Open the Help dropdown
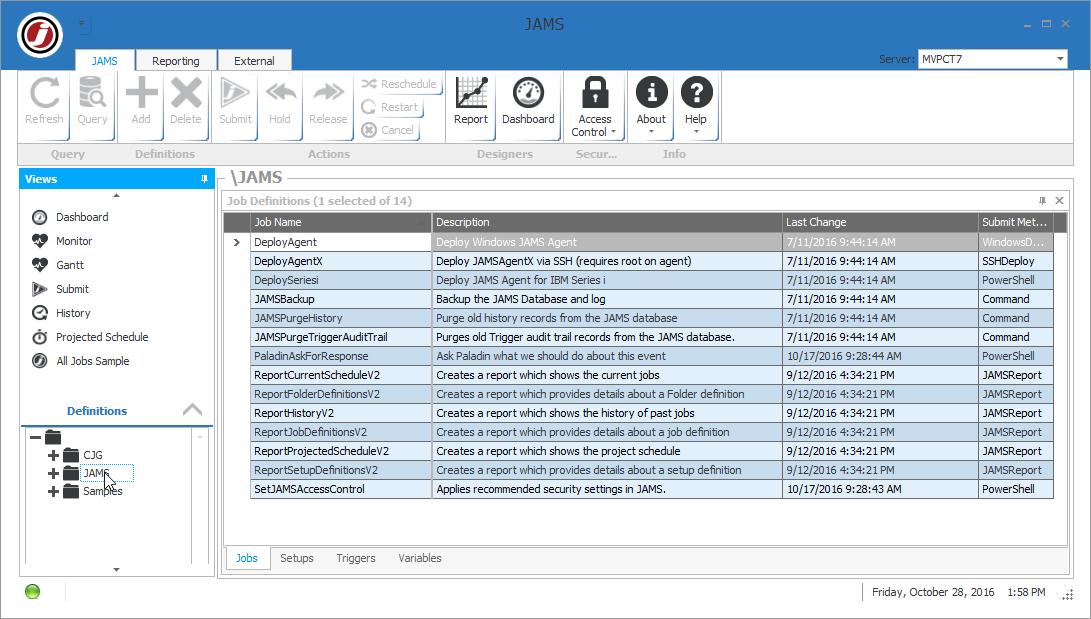Image resolution: width=1091 pixels, height=619 pixels. point(696,105)
